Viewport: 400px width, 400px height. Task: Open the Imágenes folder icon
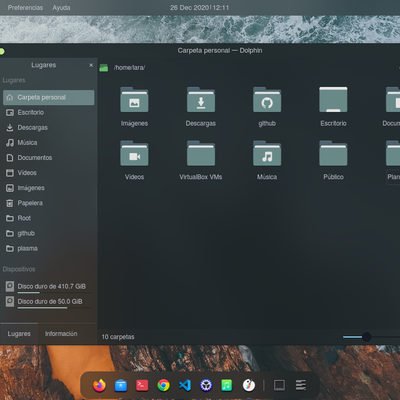pos(134,100)
